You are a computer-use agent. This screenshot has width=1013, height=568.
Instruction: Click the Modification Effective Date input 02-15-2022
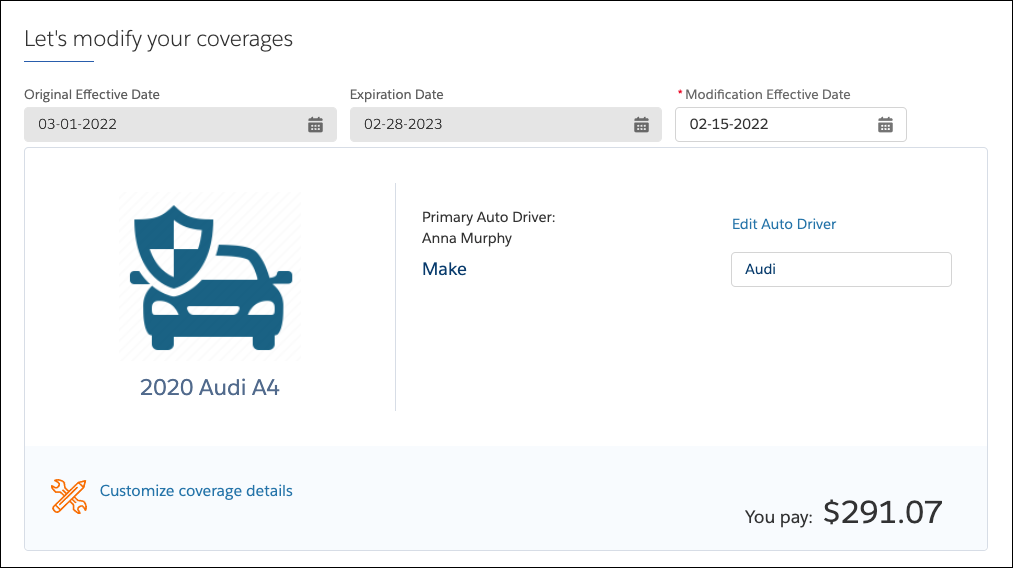tap(791, 125)
